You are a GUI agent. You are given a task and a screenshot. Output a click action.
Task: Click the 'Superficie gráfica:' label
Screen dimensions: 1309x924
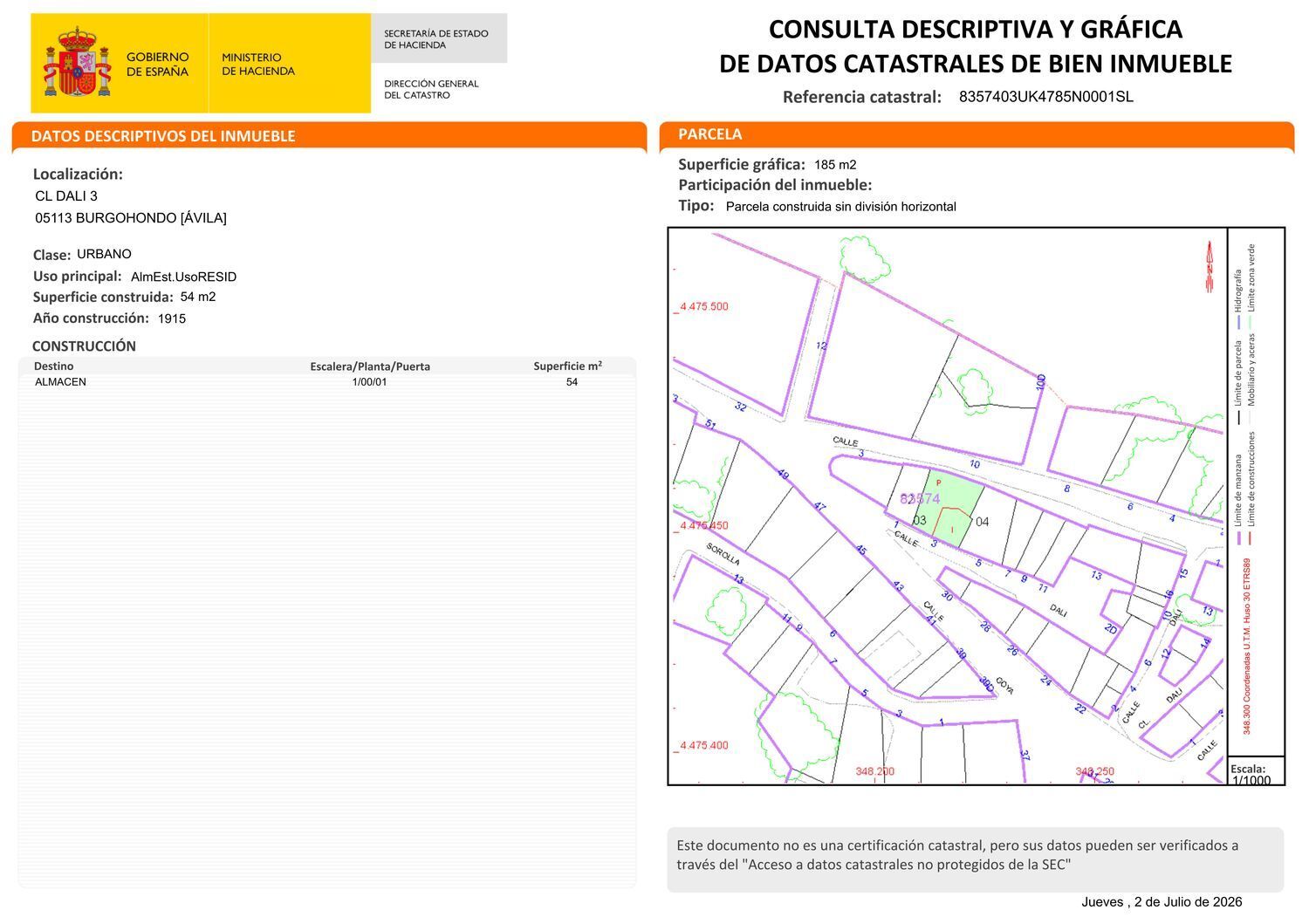[x=742, y=164]
